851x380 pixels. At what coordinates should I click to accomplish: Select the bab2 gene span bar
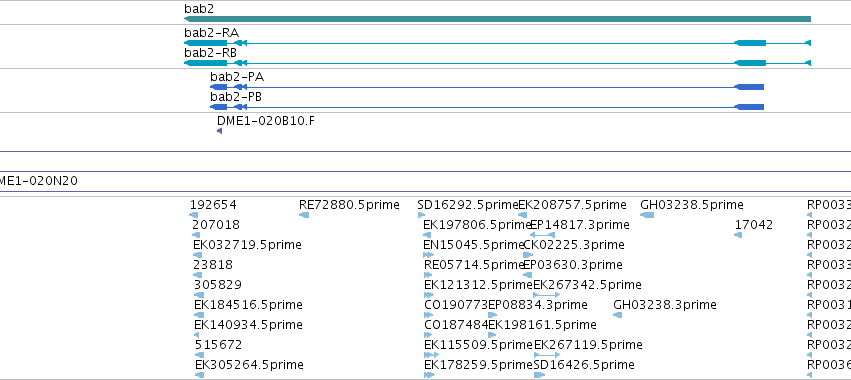pos(497,19)
